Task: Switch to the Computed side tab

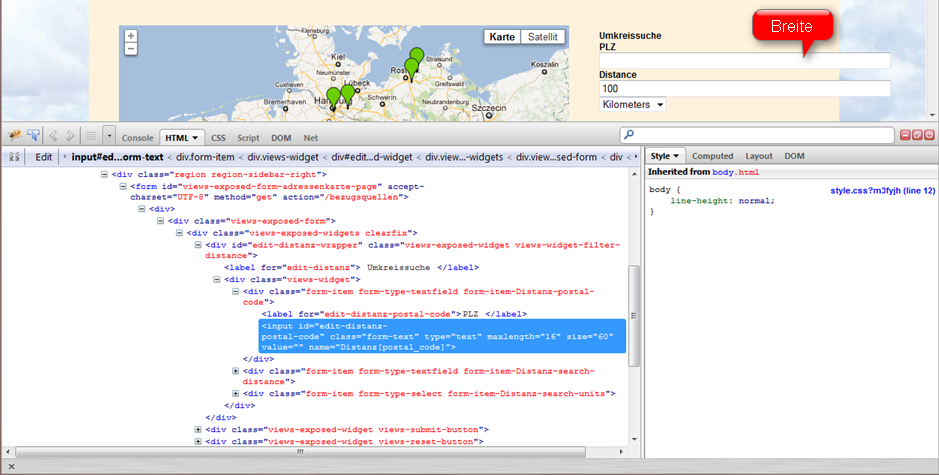Action: 712,156
